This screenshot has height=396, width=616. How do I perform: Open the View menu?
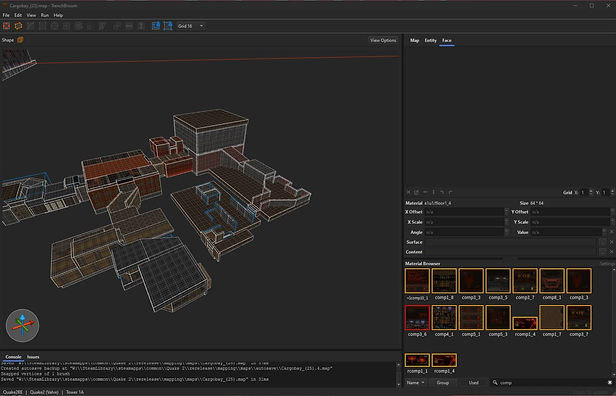click(31, 15)
